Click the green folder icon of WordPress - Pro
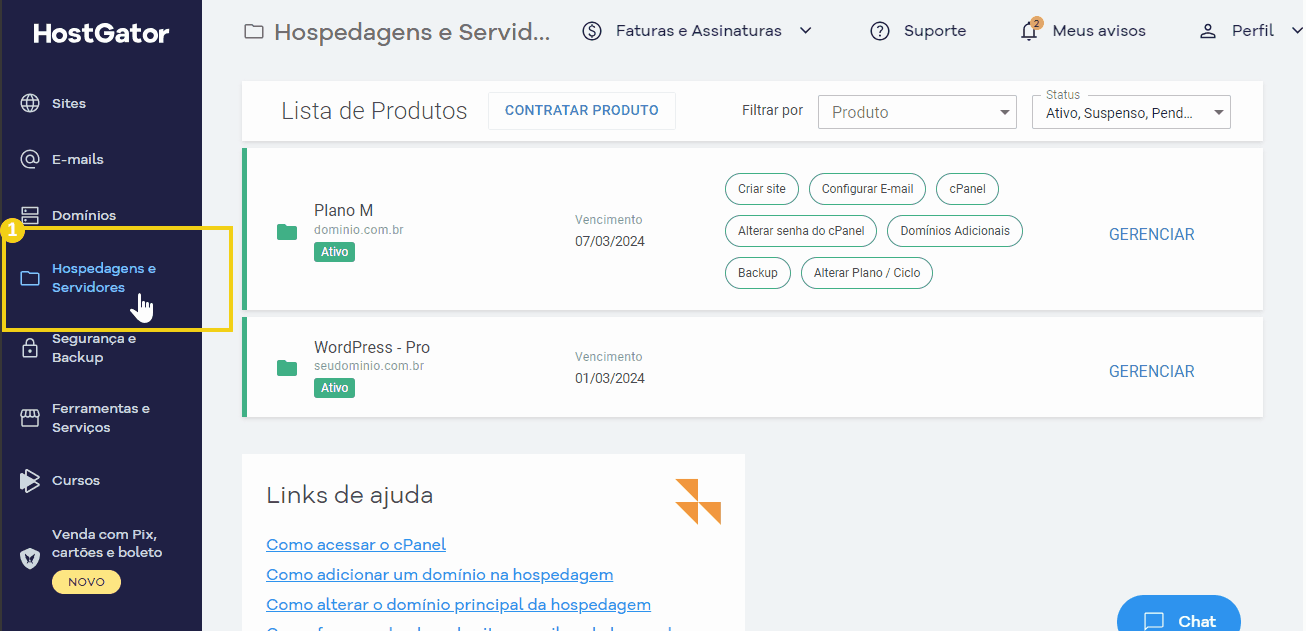Image resolution: width=1306 pixels, height=631 pixels. [287, 368]
